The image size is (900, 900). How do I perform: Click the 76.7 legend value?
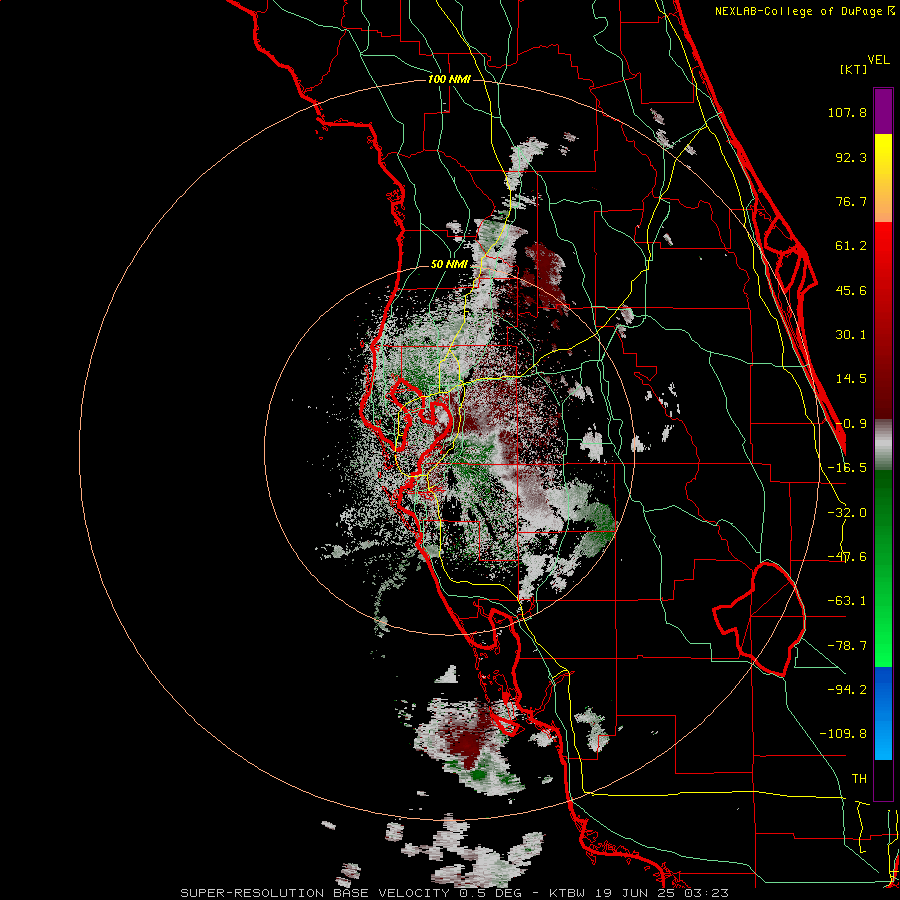[x=851, y=201]
